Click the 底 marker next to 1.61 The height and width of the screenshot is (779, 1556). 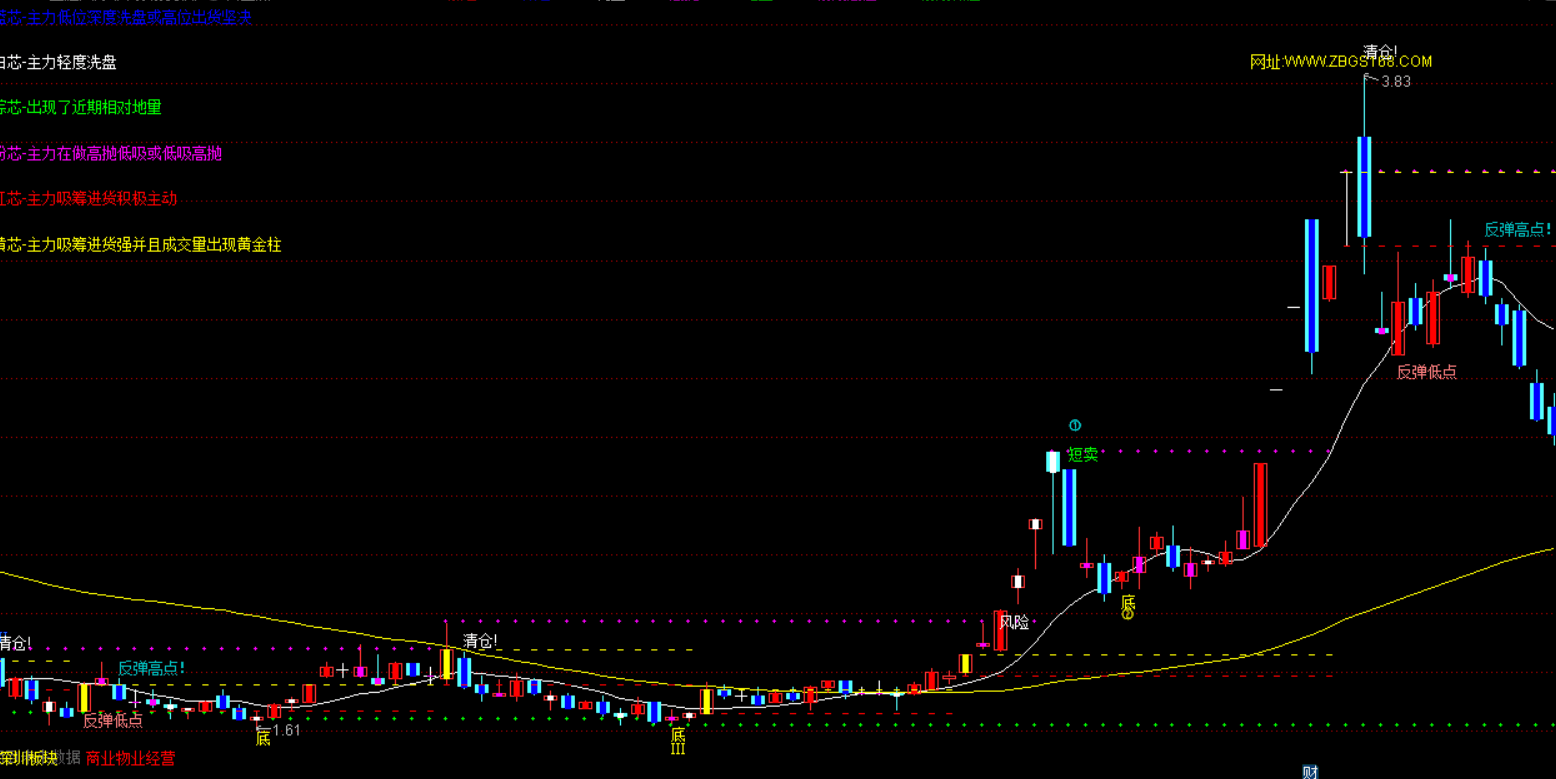[262, 738]
